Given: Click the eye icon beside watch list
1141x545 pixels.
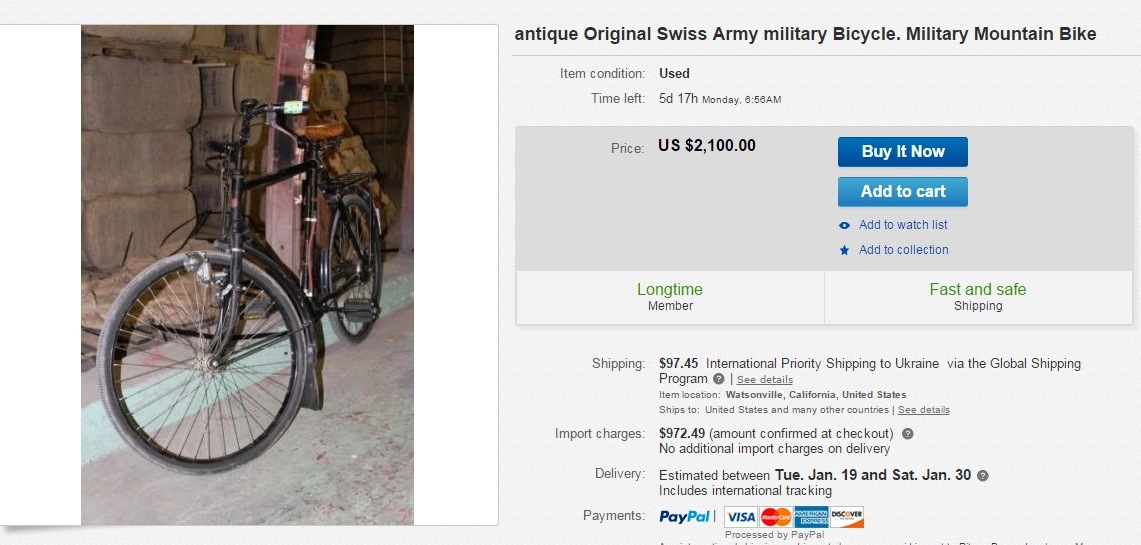Looking at the screenshot, I should click(x=845, y=225).
